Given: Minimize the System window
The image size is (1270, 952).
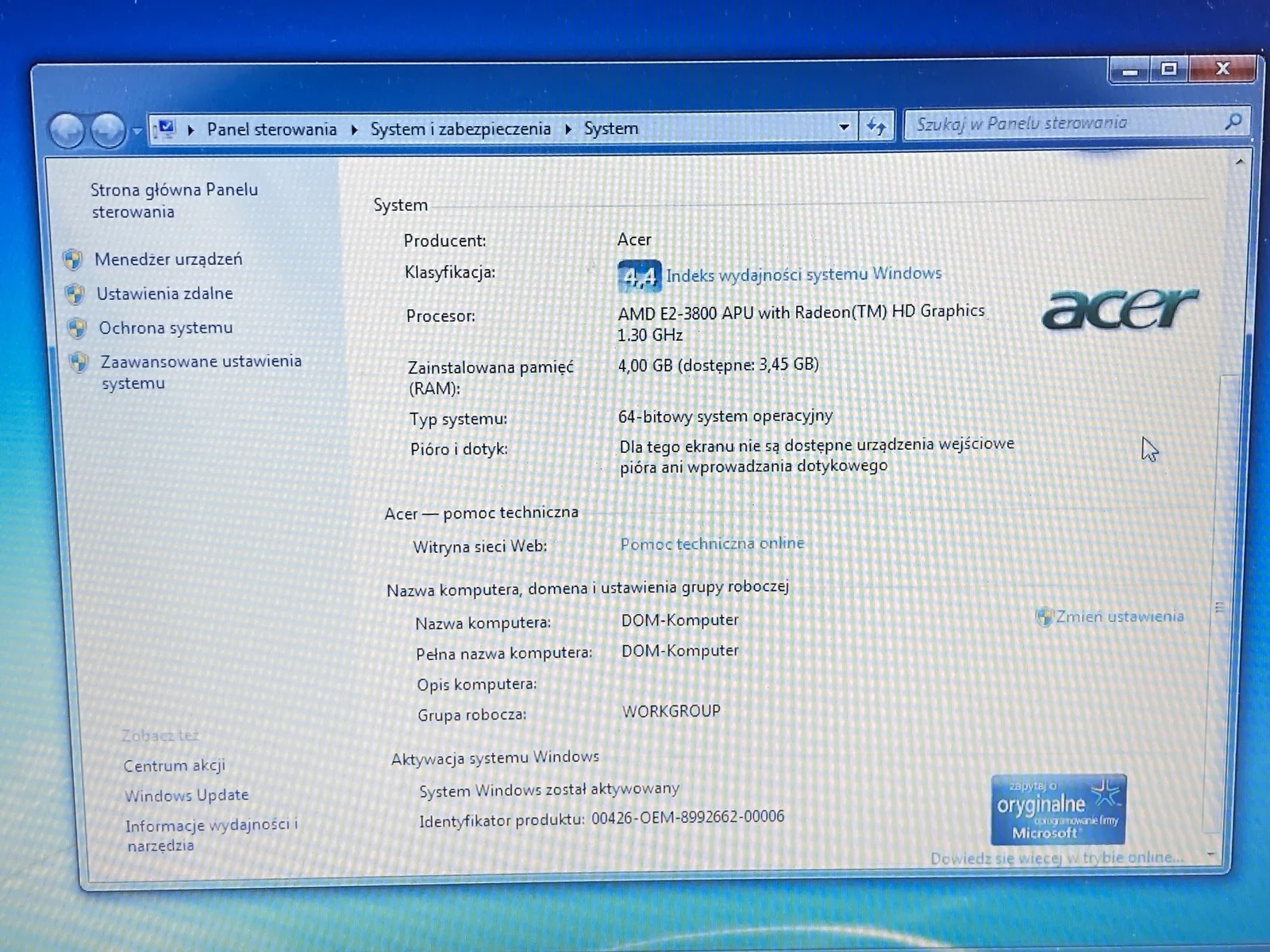Looking at the screenshot, I should (x=1130, y=71).
